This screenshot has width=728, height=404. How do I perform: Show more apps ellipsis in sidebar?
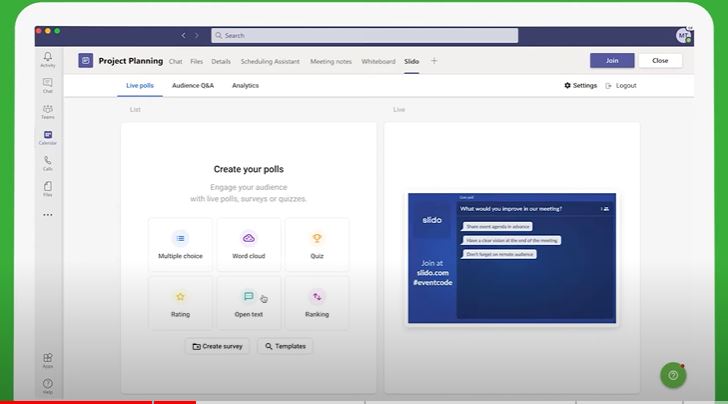[x=48, y=215]
